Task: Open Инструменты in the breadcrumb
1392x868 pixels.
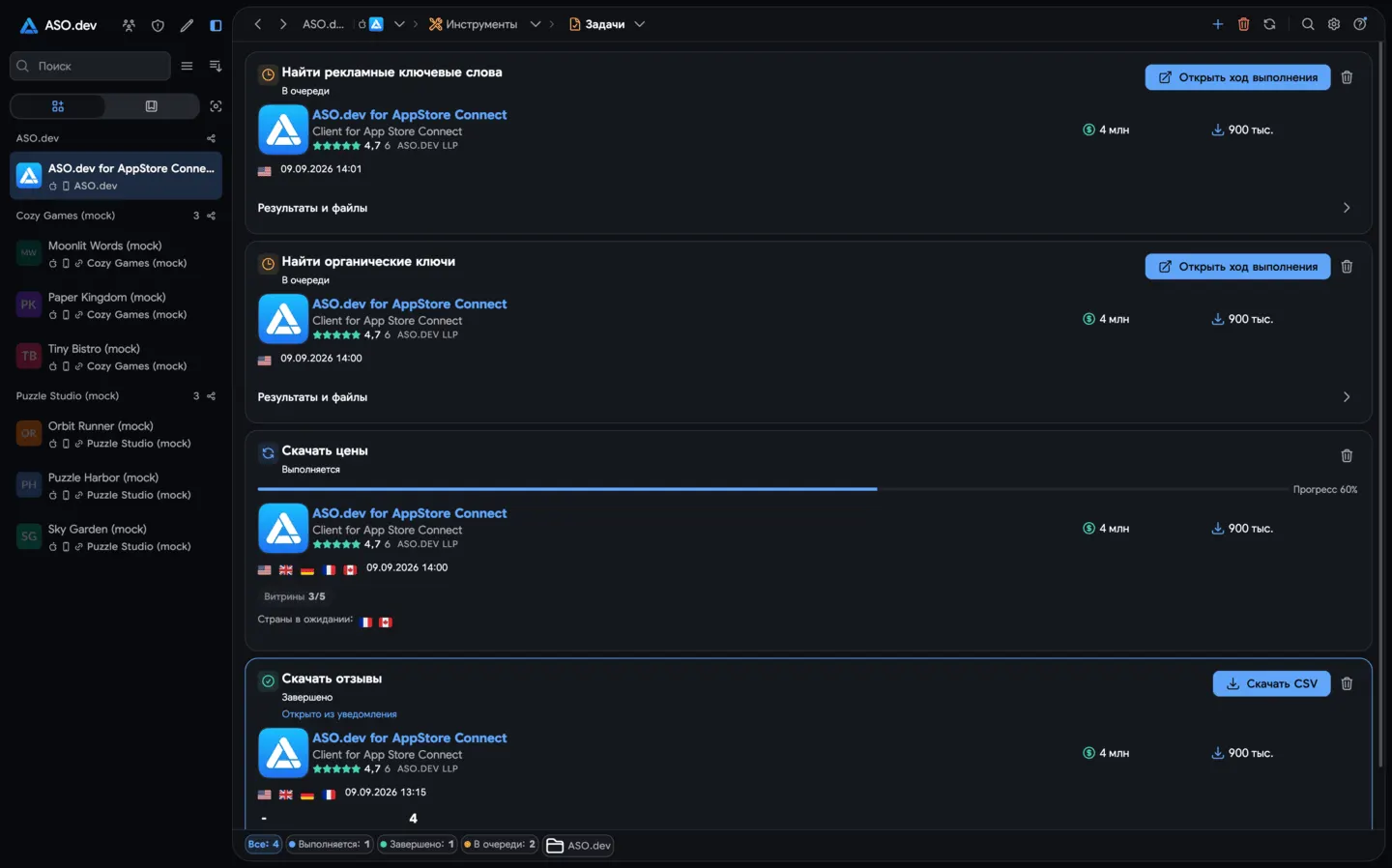Action: pyautogui.click(x=474, y=24)
